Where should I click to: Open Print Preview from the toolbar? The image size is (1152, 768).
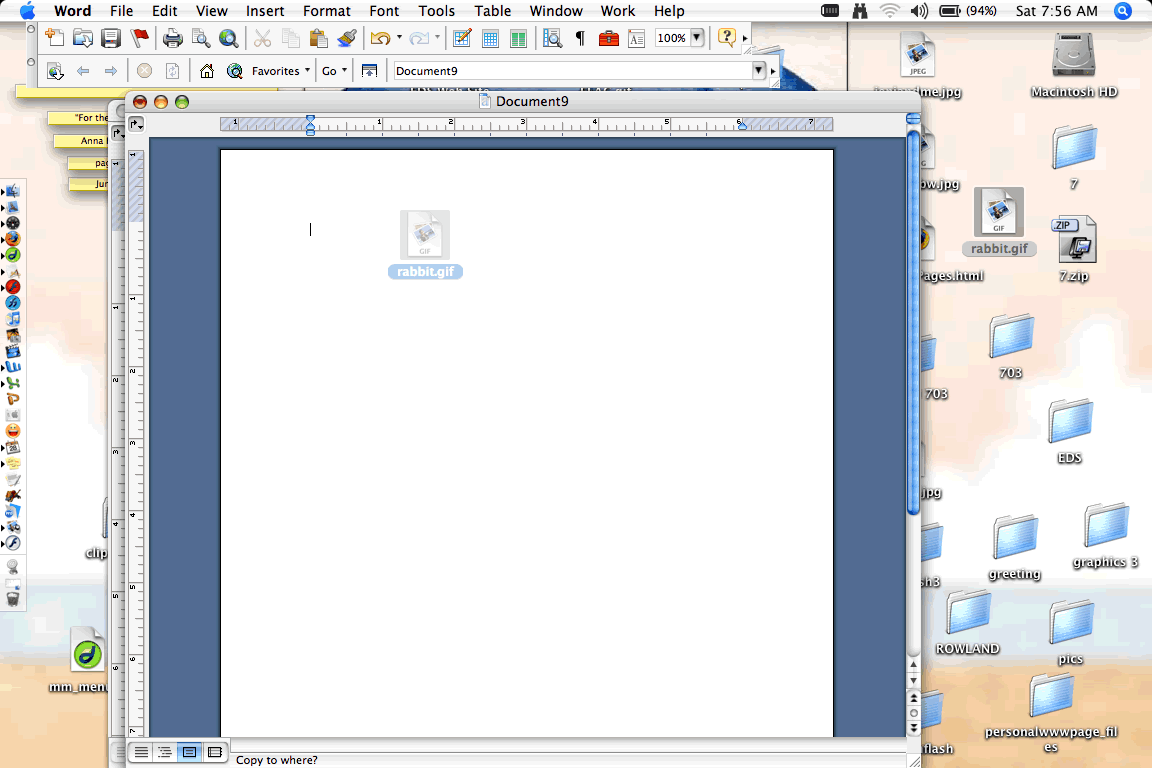click(200, 37)
